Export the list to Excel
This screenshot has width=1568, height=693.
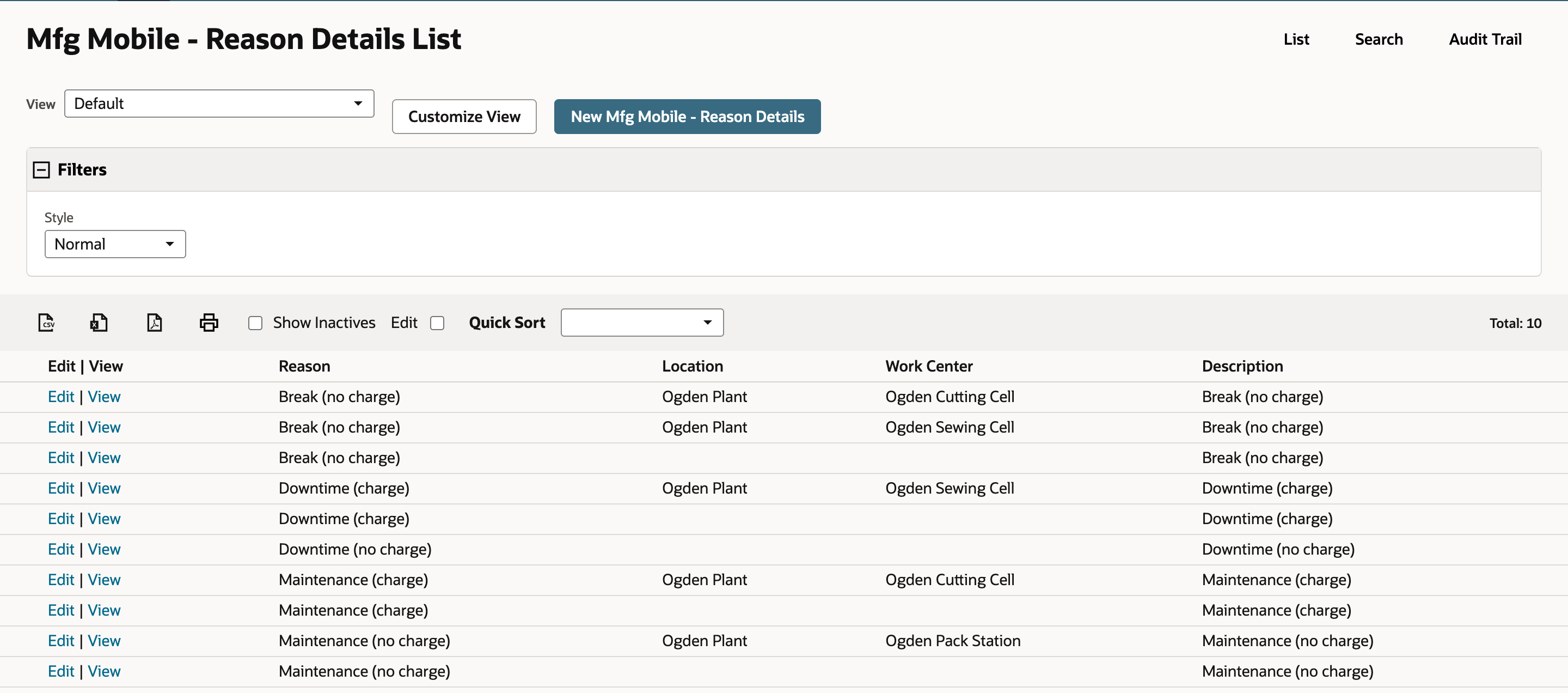99,322
